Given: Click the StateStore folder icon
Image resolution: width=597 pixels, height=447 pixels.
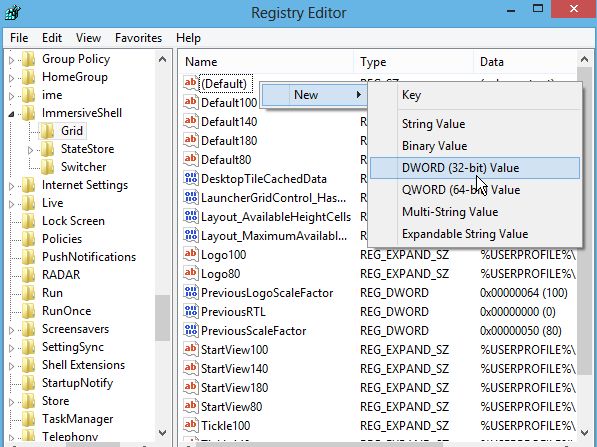Looking at the screenshot, I should pos(48,149).
